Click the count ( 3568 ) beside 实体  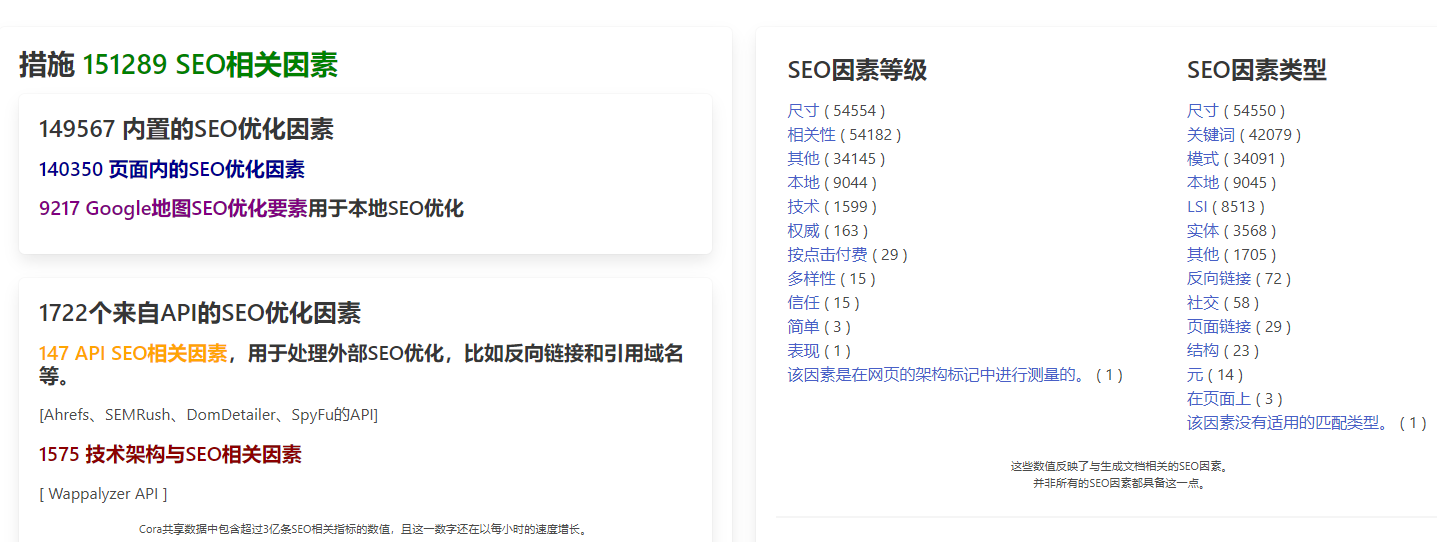point(1250,231)
